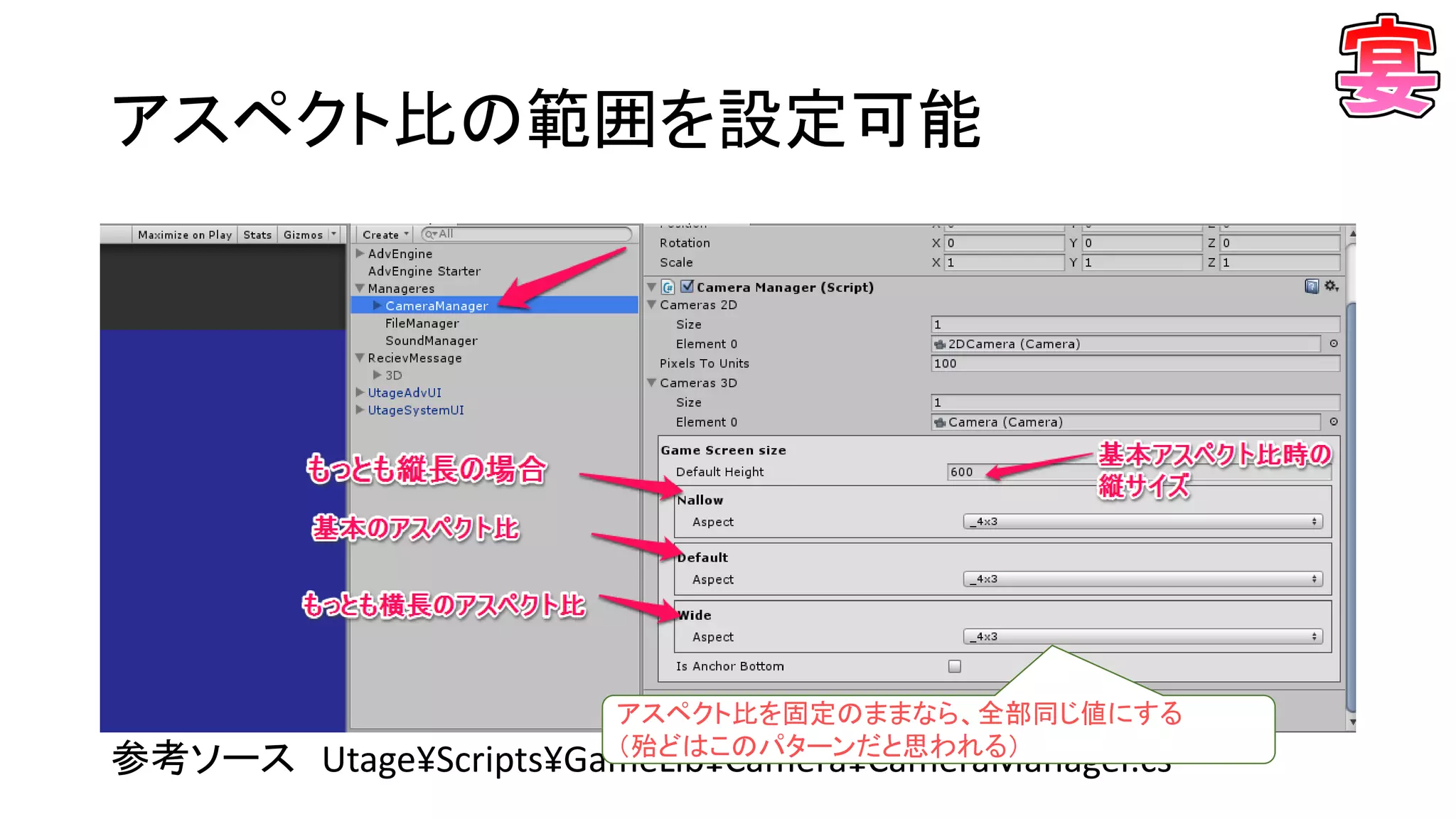This screenshot has height=819, width=1456.
Task: Toggle Maximize on Play button
Action: 185,235
